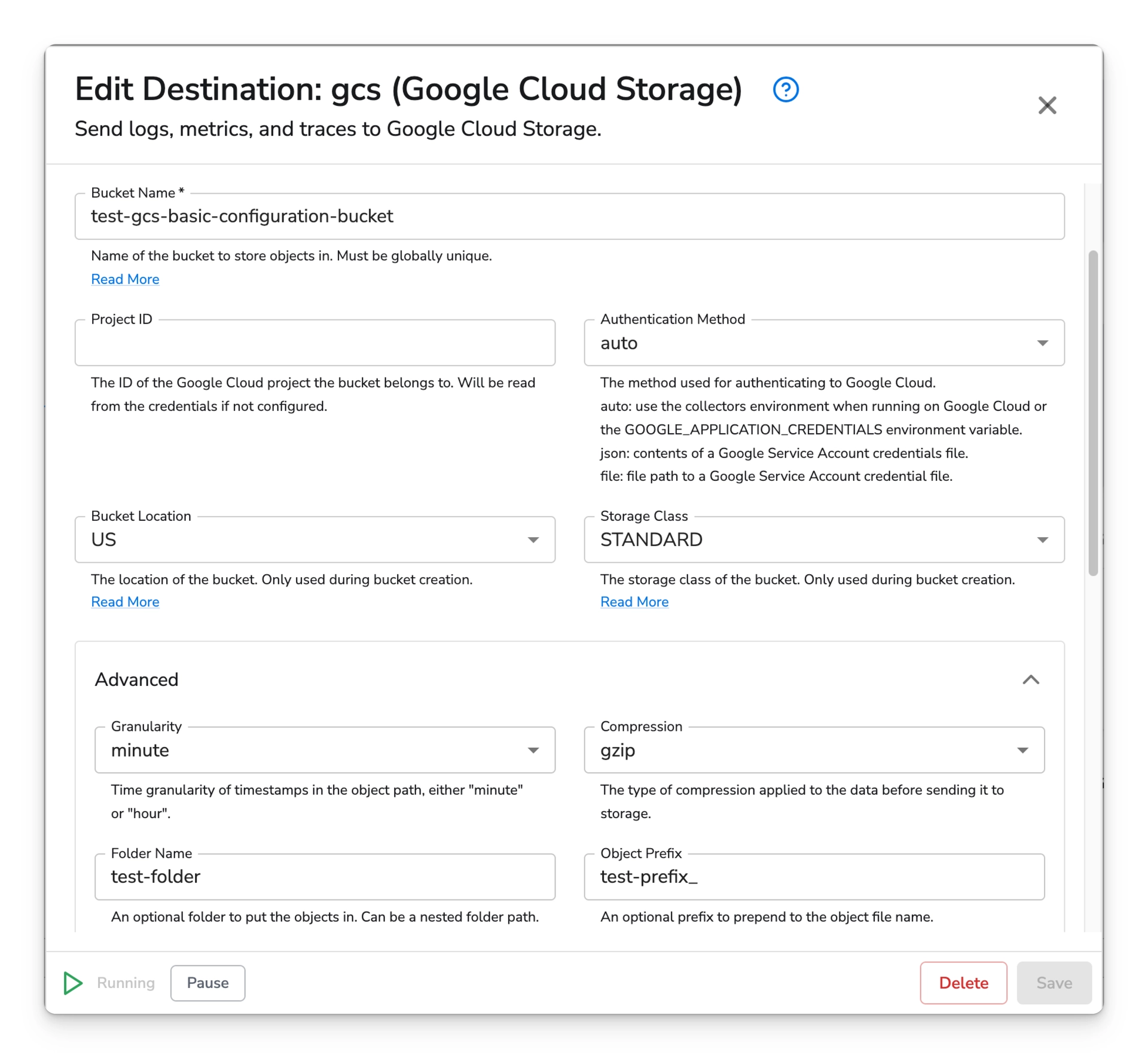Click the Folder Name field showing test-folder
The width and height of the screenshot is (1148, 1058).
pyautogui.click(x=326, y=877)
